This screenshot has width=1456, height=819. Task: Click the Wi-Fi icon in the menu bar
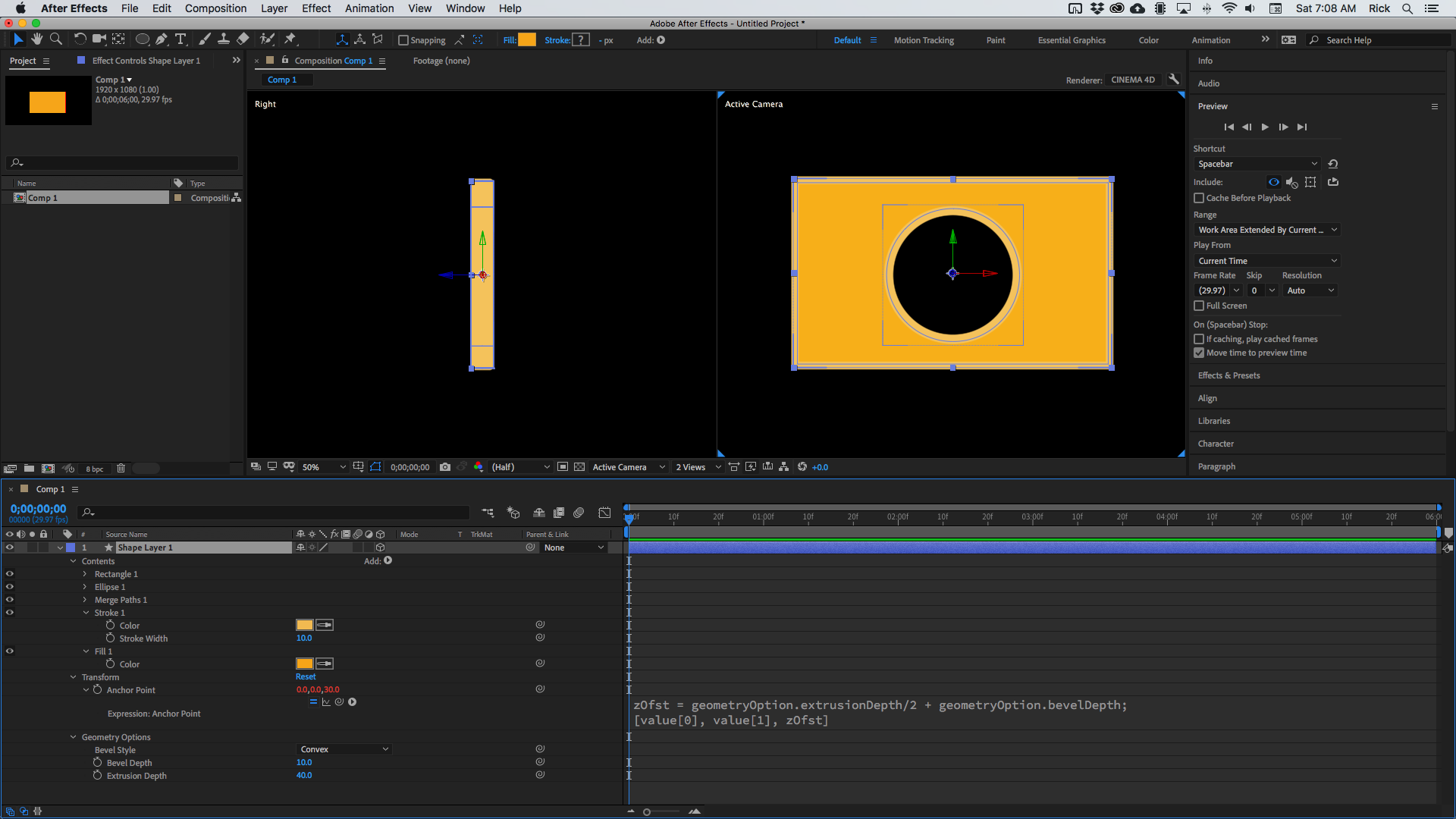click(x=1228, y=9)
